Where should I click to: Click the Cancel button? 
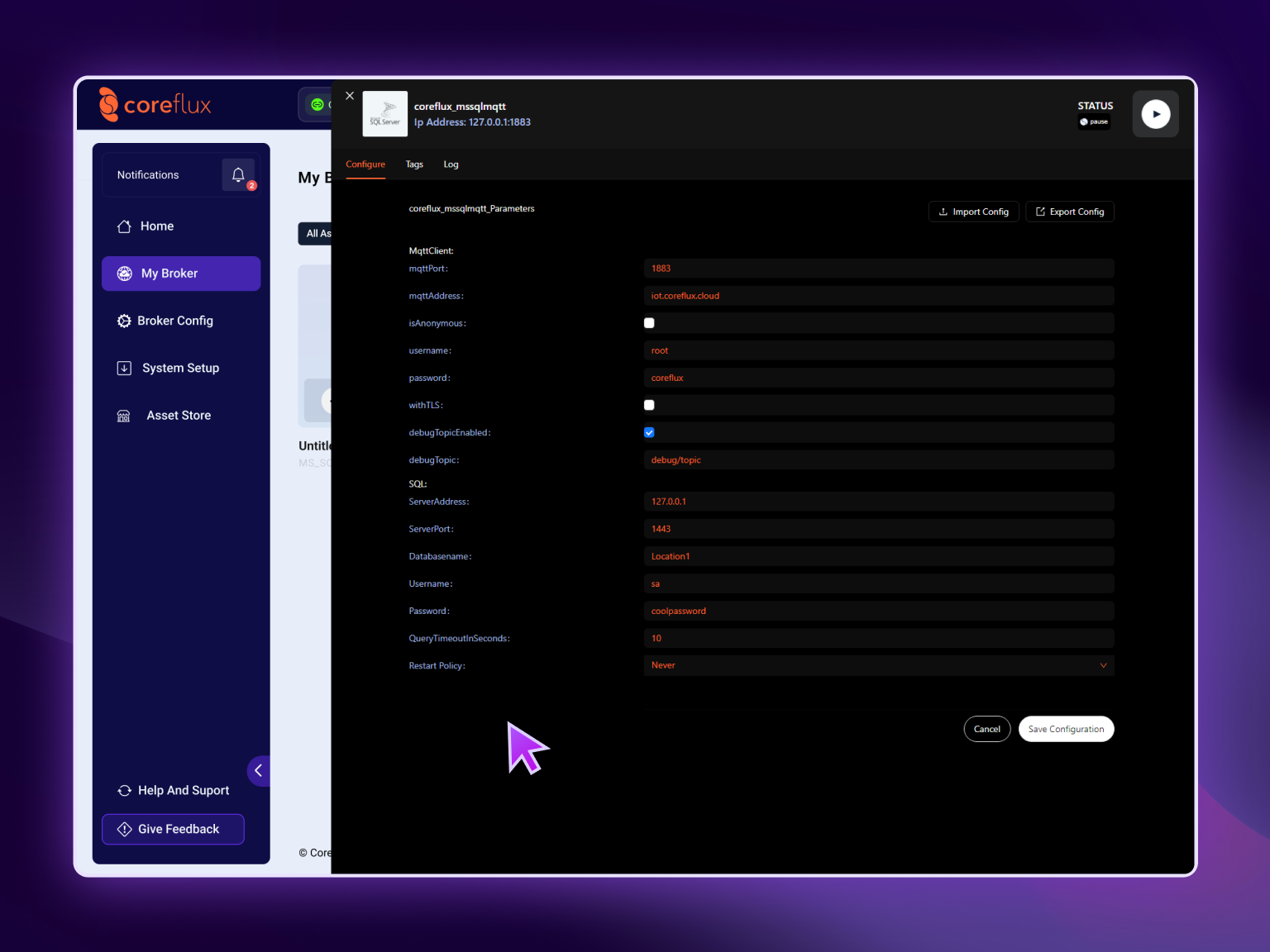(x=986, y=729)
